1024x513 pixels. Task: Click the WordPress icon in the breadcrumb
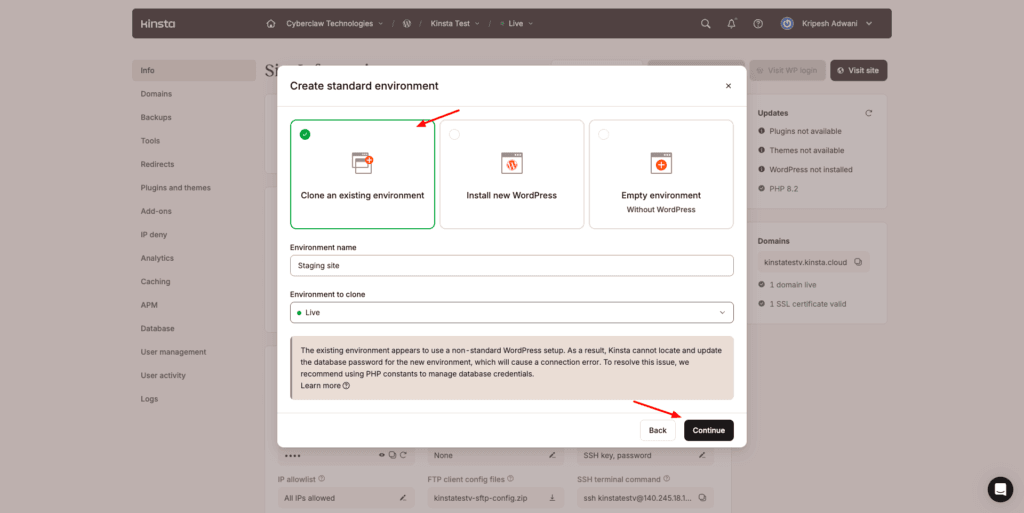pyautogui.click(x=407, y=23)
